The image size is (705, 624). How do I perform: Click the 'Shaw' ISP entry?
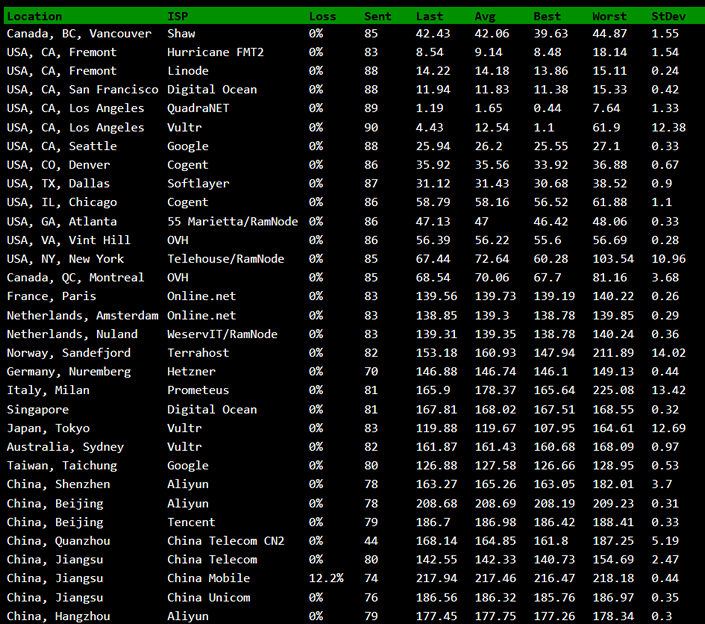(181, 34)
